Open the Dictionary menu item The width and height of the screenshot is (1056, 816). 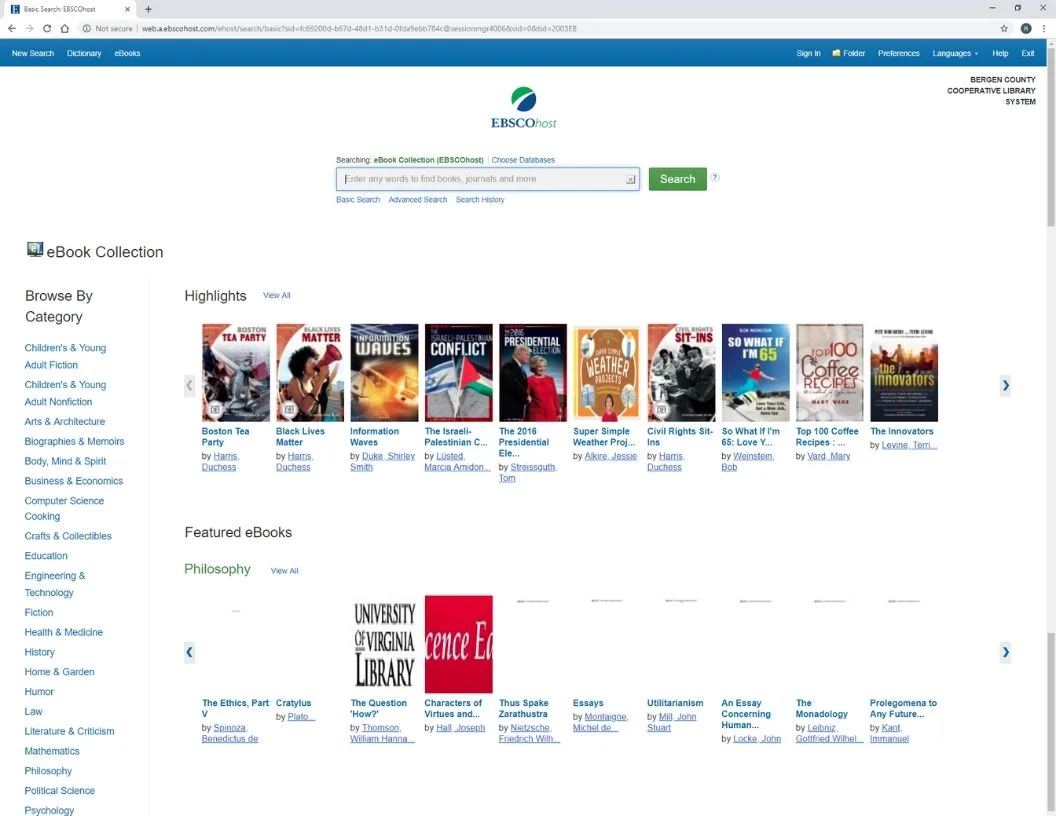(84, 53)
